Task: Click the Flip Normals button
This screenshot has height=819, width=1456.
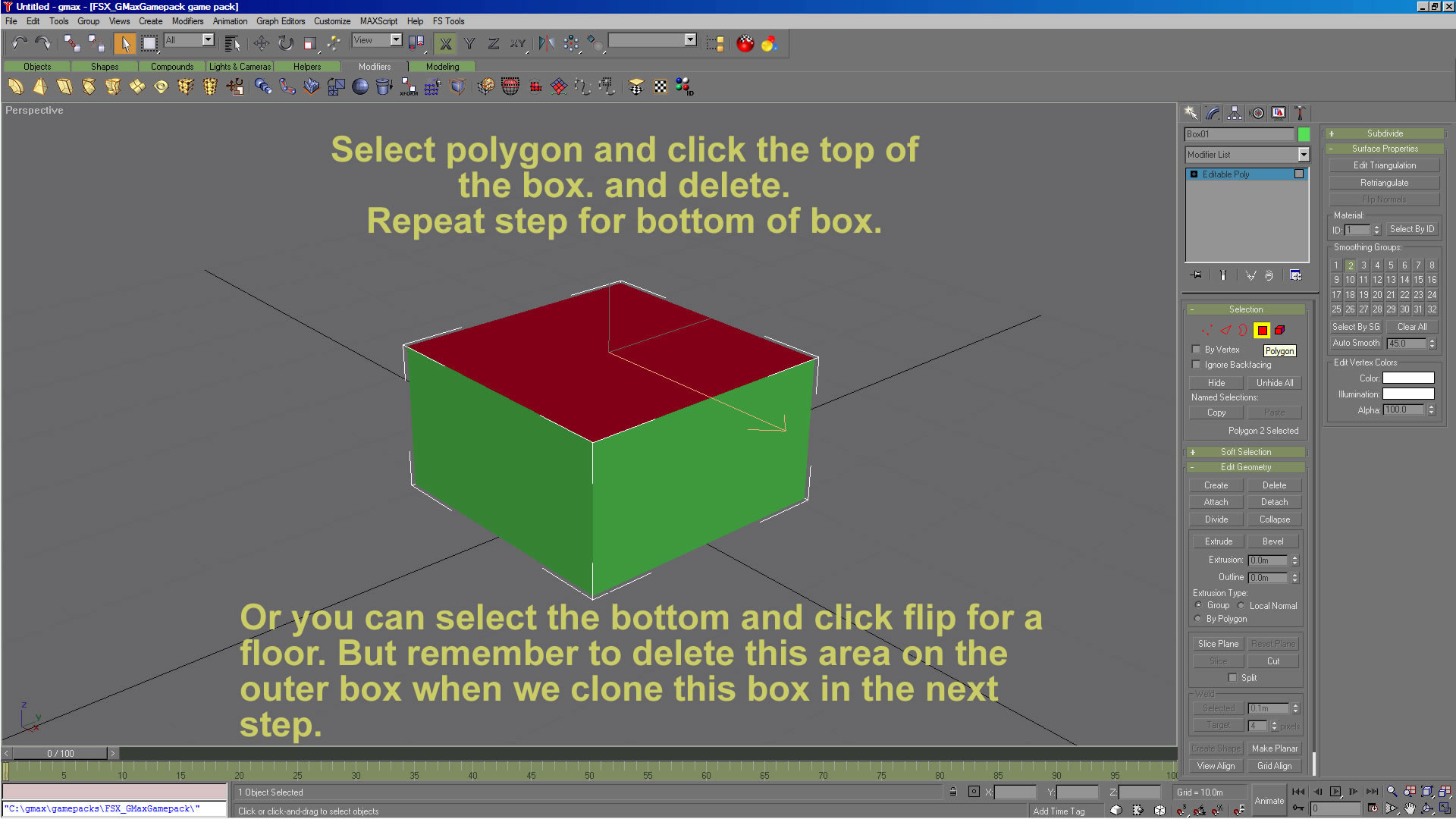Action: (x=1384, y=199)
